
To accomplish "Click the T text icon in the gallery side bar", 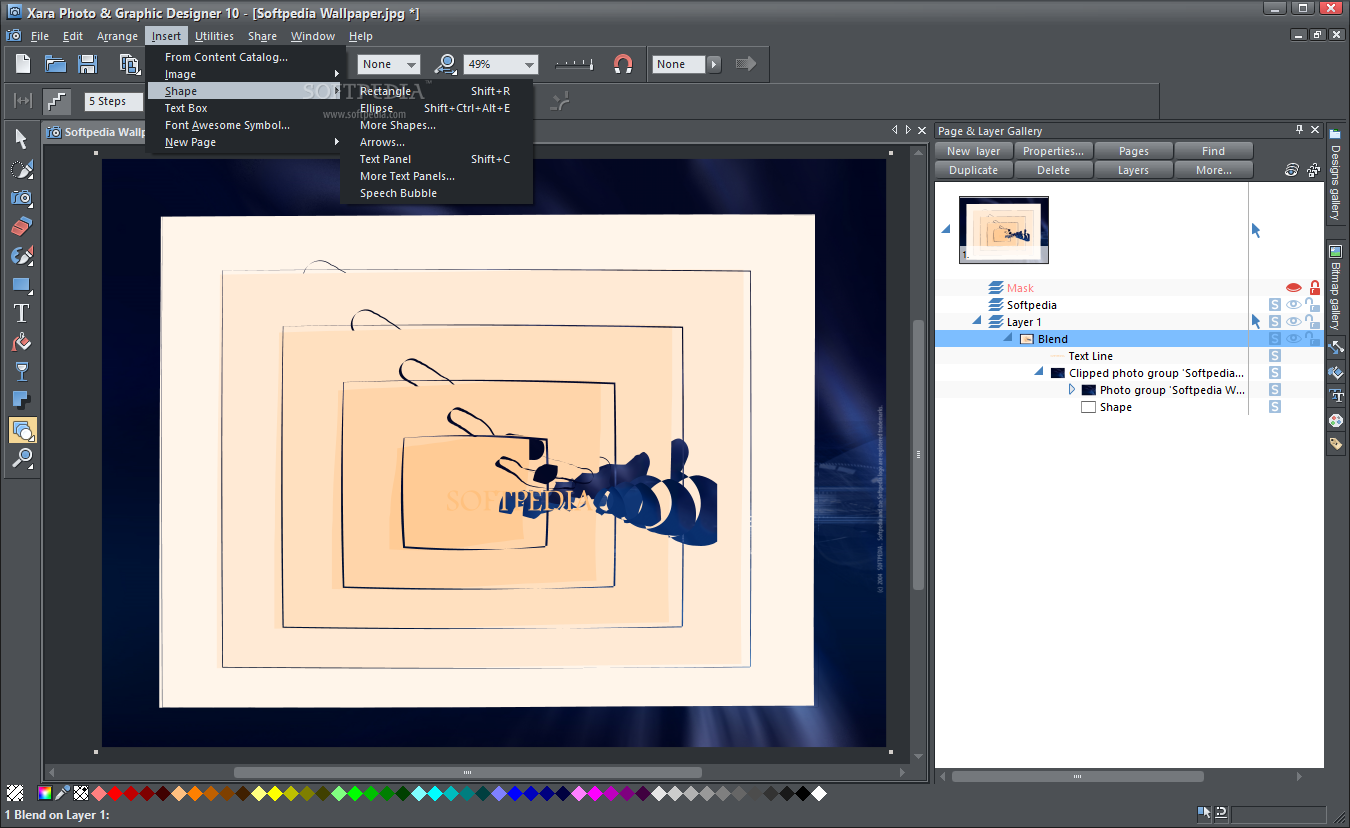I will click(x=1336, y=396).
